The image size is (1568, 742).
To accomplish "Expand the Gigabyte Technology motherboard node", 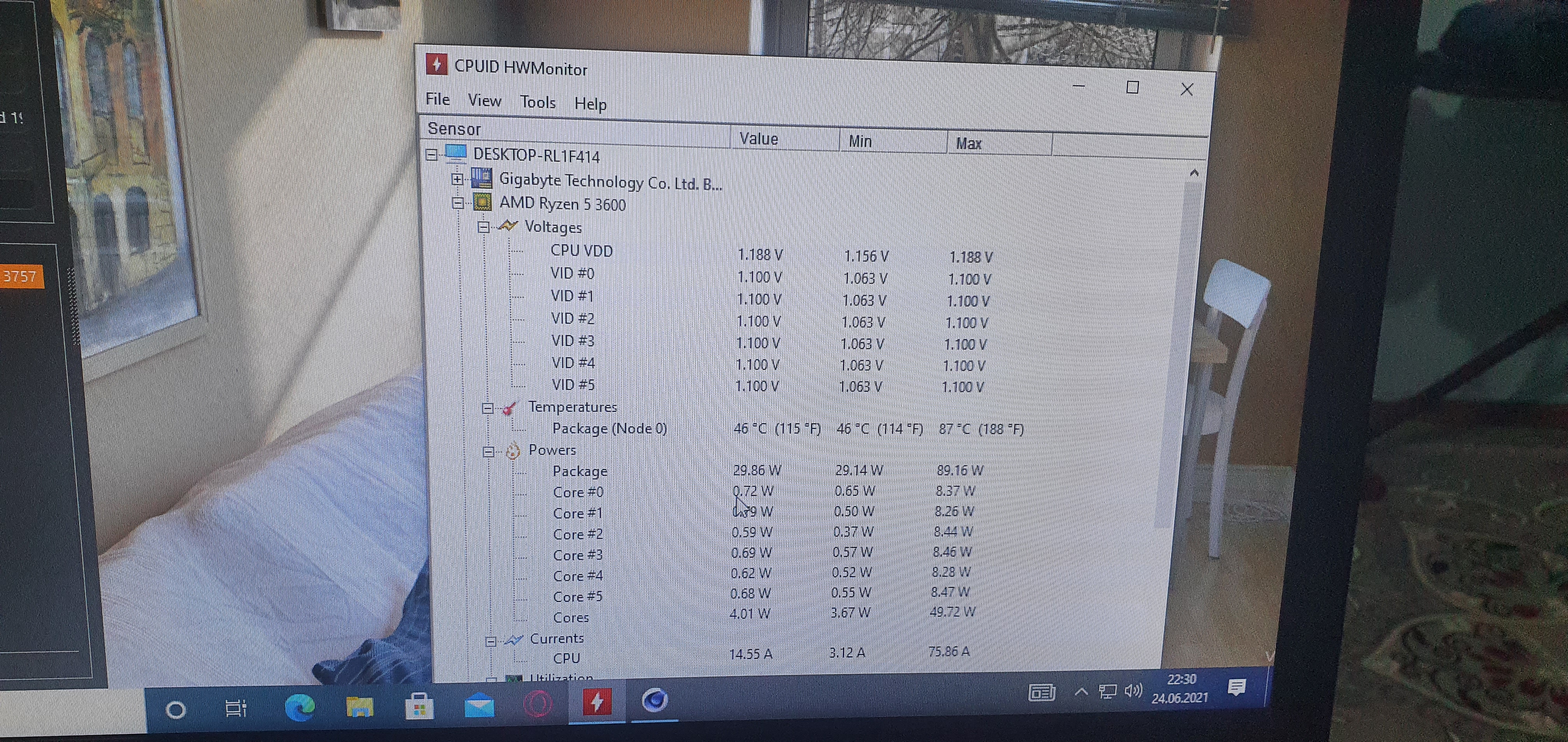I will tap(457, 179).
